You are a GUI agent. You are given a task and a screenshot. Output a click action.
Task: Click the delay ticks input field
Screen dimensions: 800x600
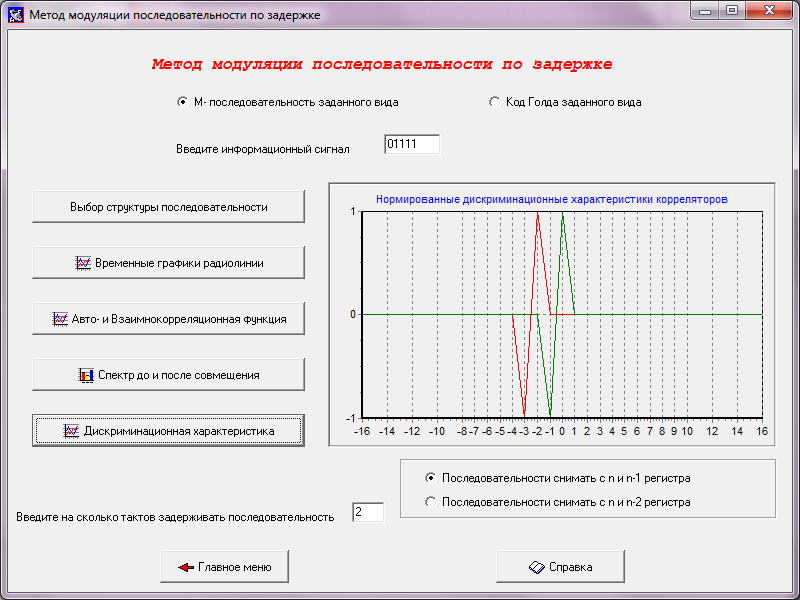(x=368, y=512)
